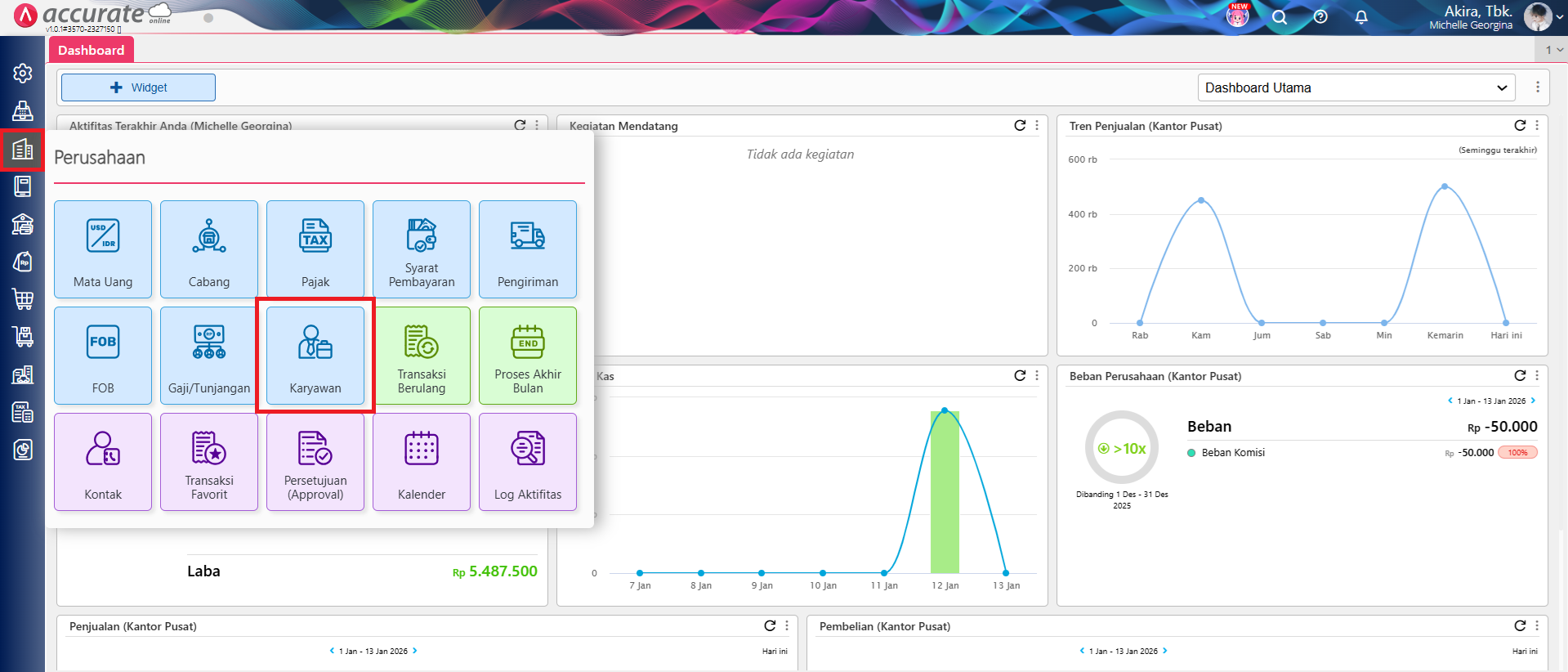The image size is (1568, 672).
Task: Click the Perusahaan sidebar menu item
Action: tap(23, 150)
